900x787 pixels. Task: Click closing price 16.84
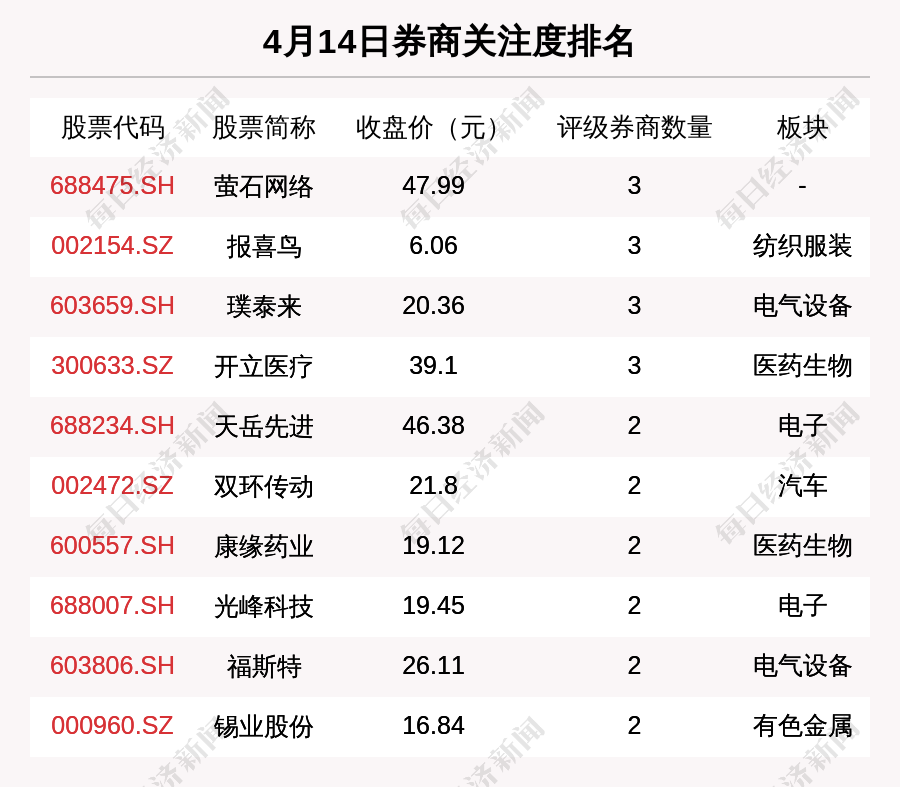coord(433,726)
